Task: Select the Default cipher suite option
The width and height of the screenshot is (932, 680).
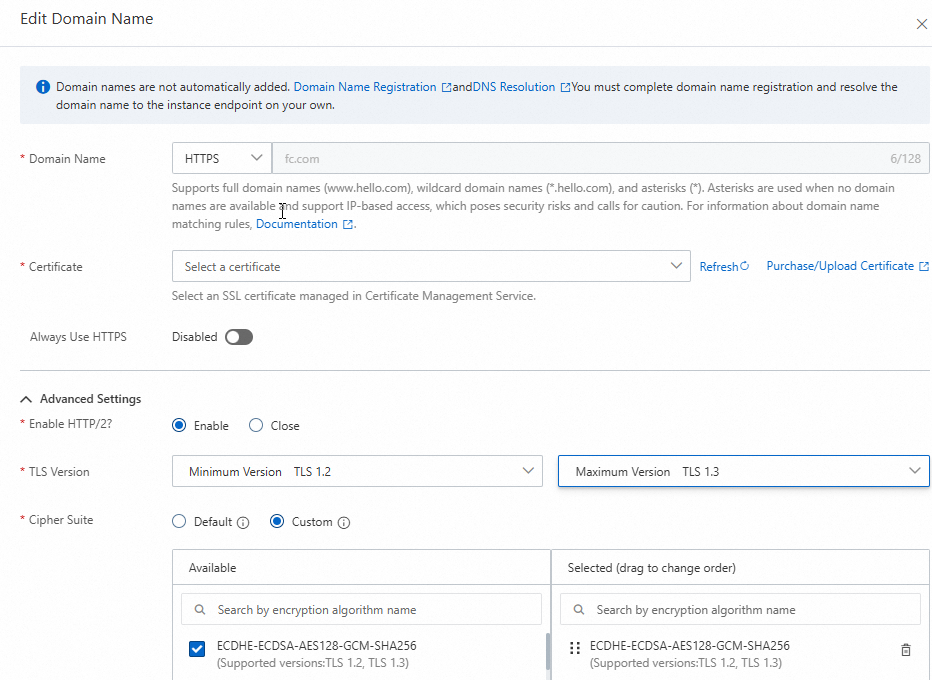Action: point(180,521)
